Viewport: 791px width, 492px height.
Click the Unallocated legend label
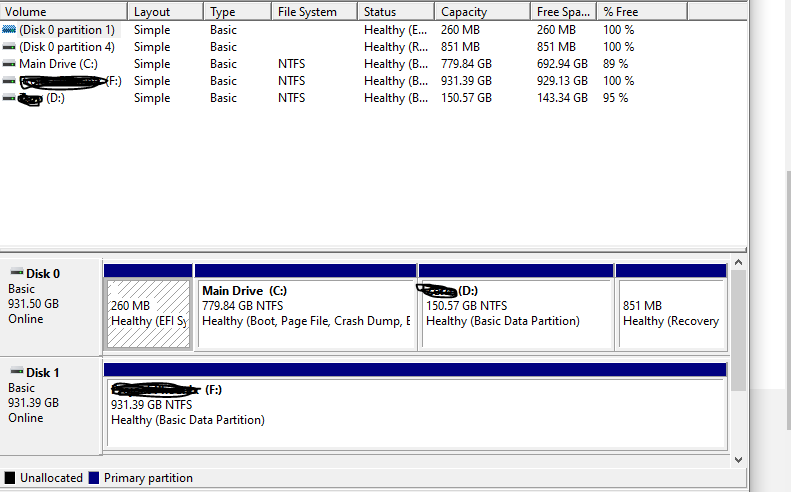[x=51, y=478]
